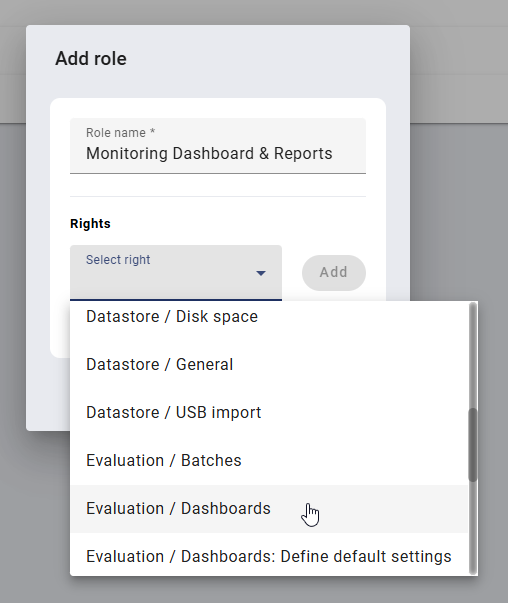Open the Select right combo box
Image resolution: width=508 pixels, height=603 pixels.
176,273
